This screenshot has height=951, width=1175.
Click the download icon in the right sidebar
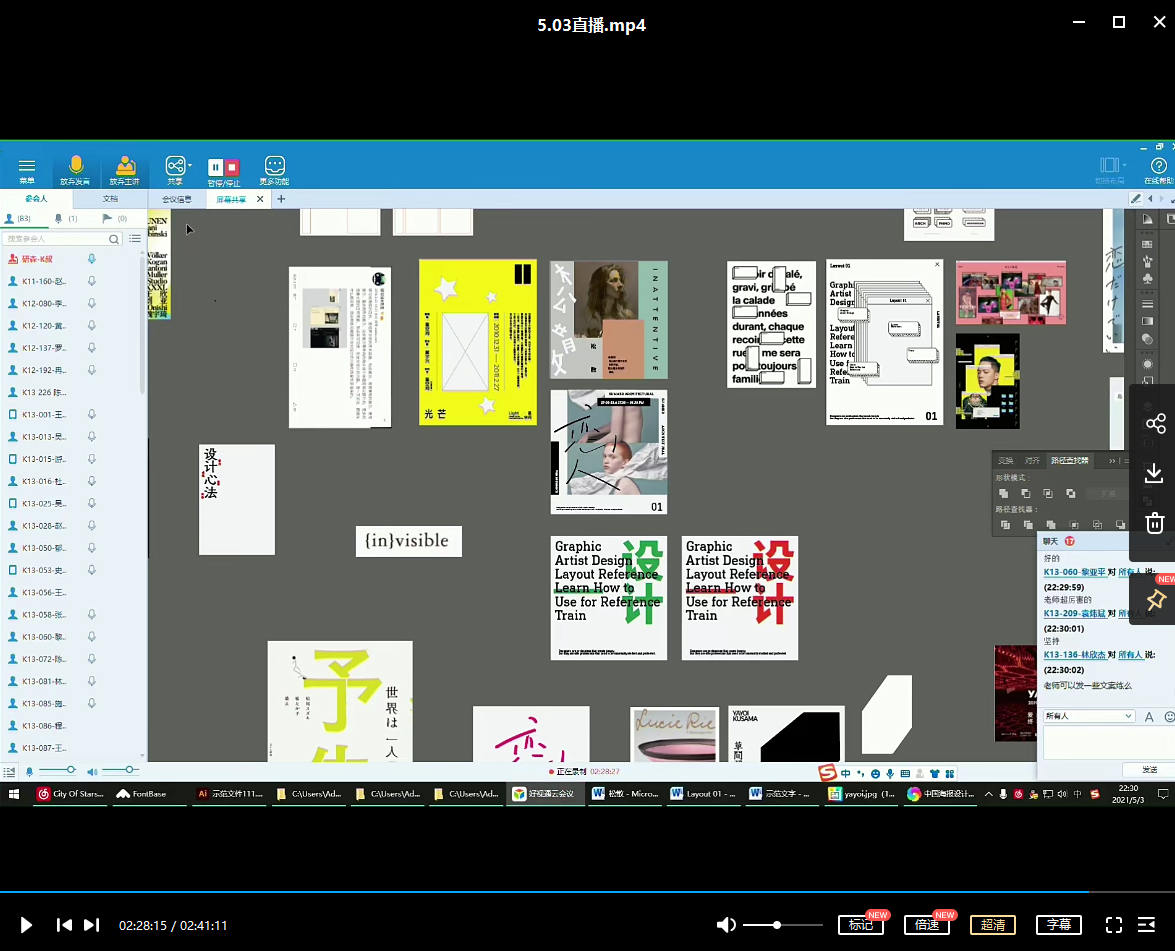pyautogui.click(x=1155, y=474)
